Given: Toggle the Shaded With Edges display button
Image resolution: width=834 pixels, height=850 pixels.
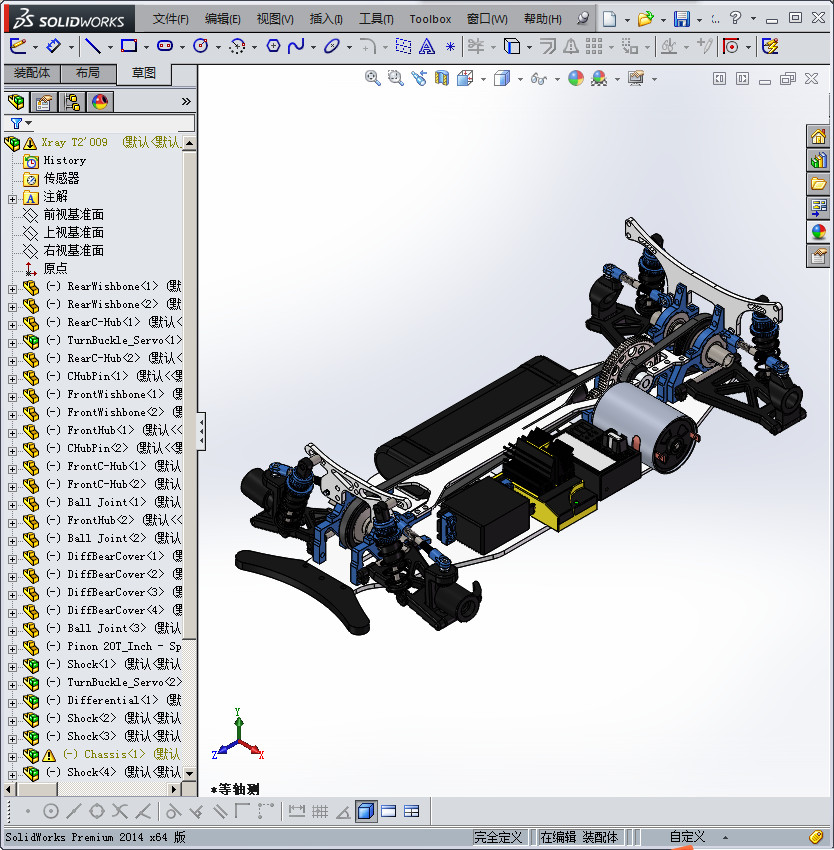Looking at the screenshot, I should 366,812.
